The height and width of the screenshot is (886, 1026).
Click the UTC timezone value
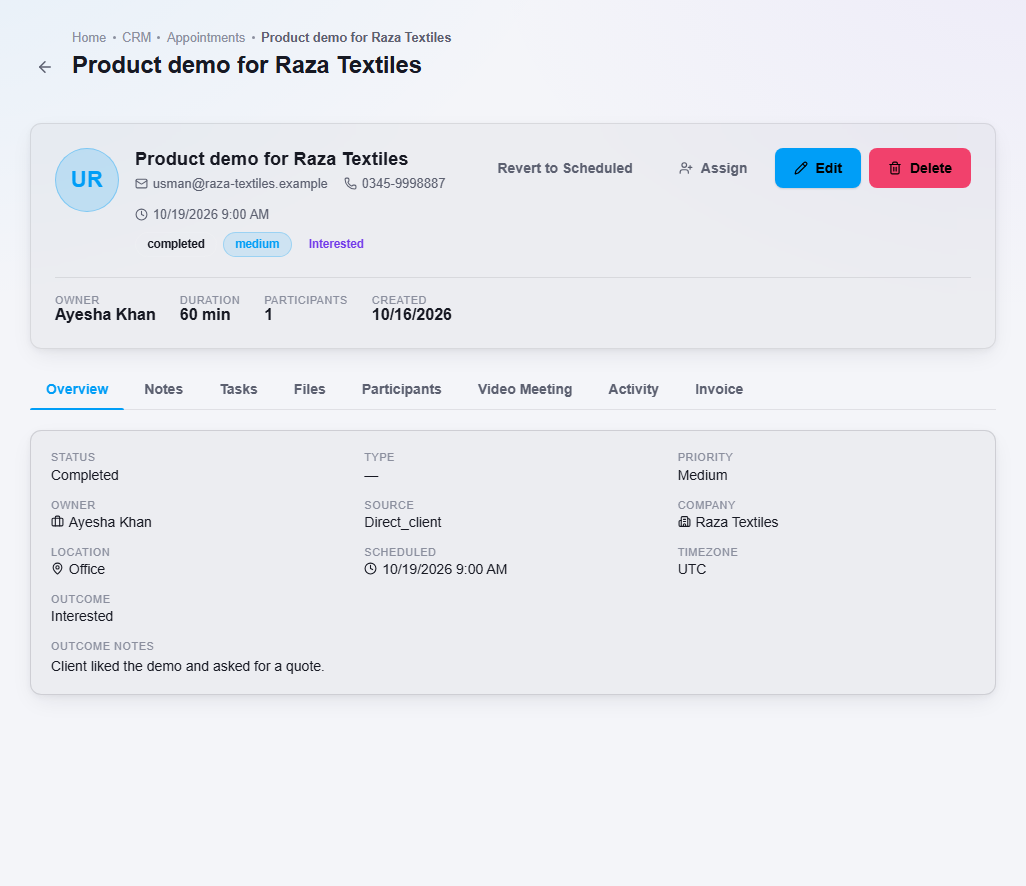pos(692,569)
